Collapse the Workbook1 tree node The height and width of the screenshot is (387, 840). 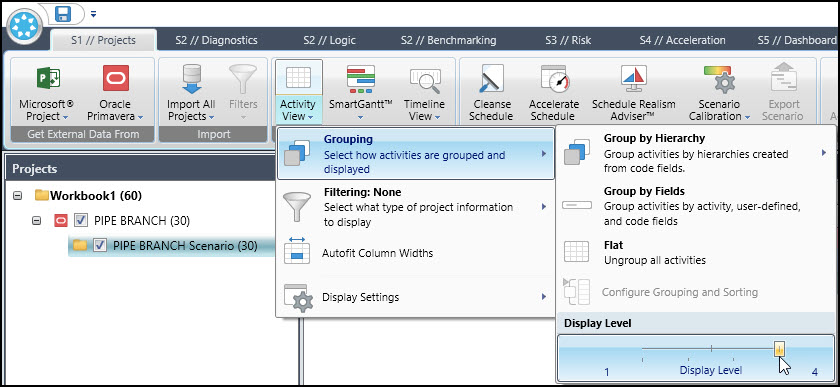[18, 195]
